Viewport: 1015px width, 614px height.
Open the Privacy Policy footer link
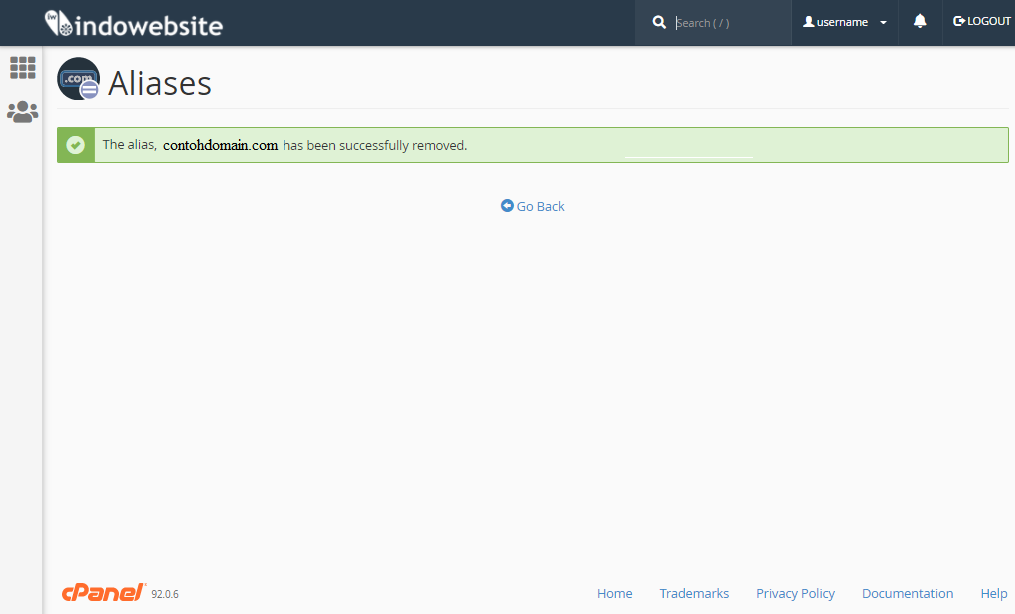click(x=795, y=593)
